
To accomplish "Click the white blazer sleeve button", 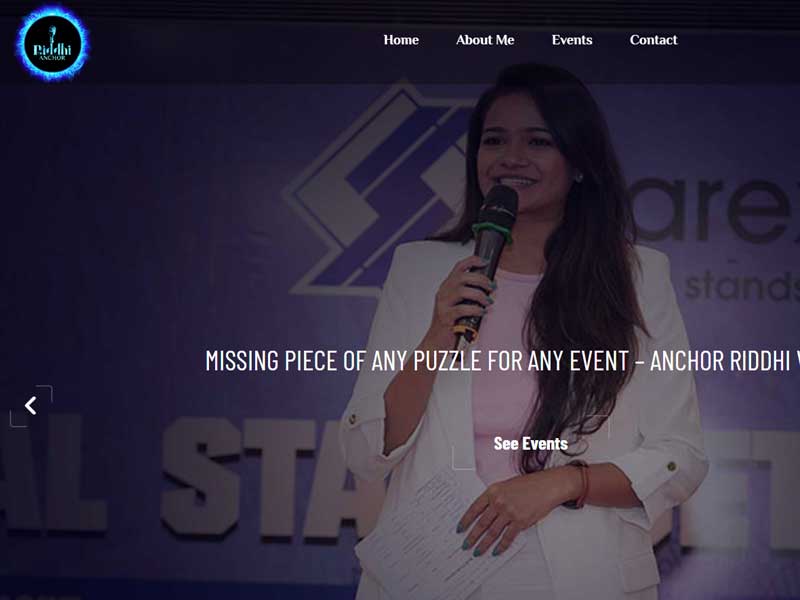I will click(671, 466).
